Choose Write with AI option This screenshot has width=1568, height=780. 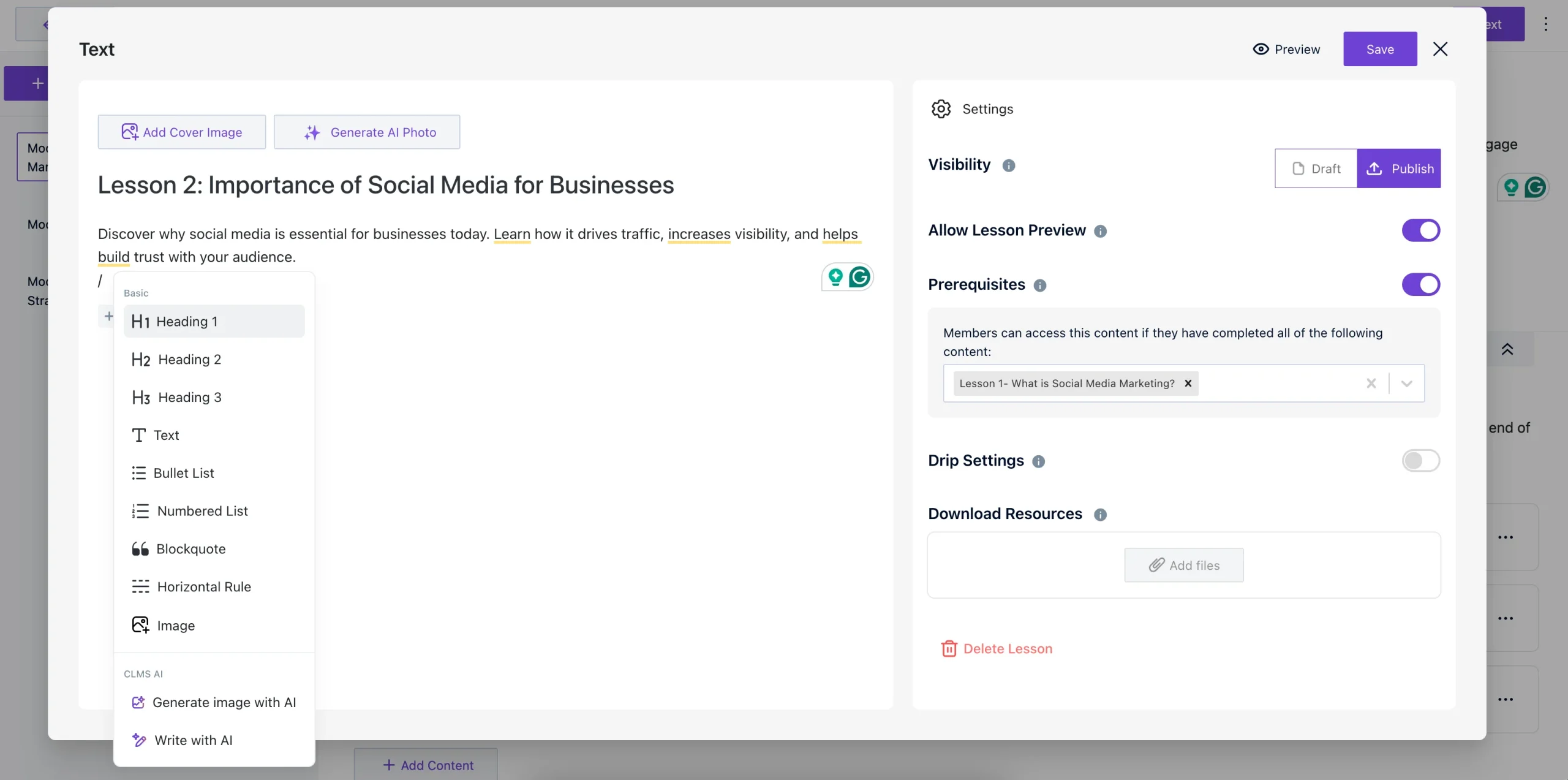coord(193,740)
